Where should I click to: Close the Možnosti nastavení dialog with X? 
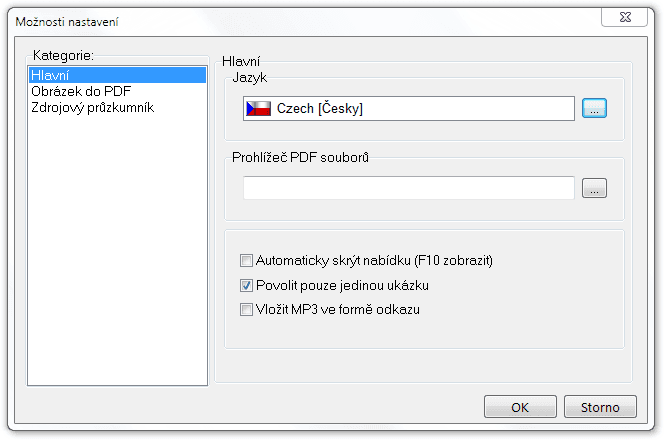625,17
